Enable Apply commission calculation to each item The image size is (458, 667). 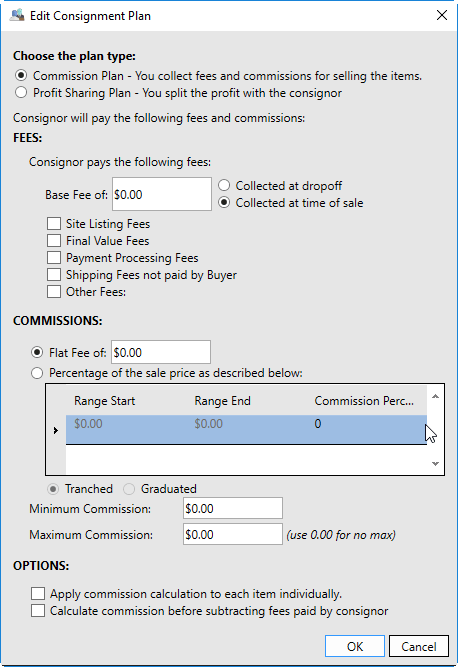coord(38,593)
